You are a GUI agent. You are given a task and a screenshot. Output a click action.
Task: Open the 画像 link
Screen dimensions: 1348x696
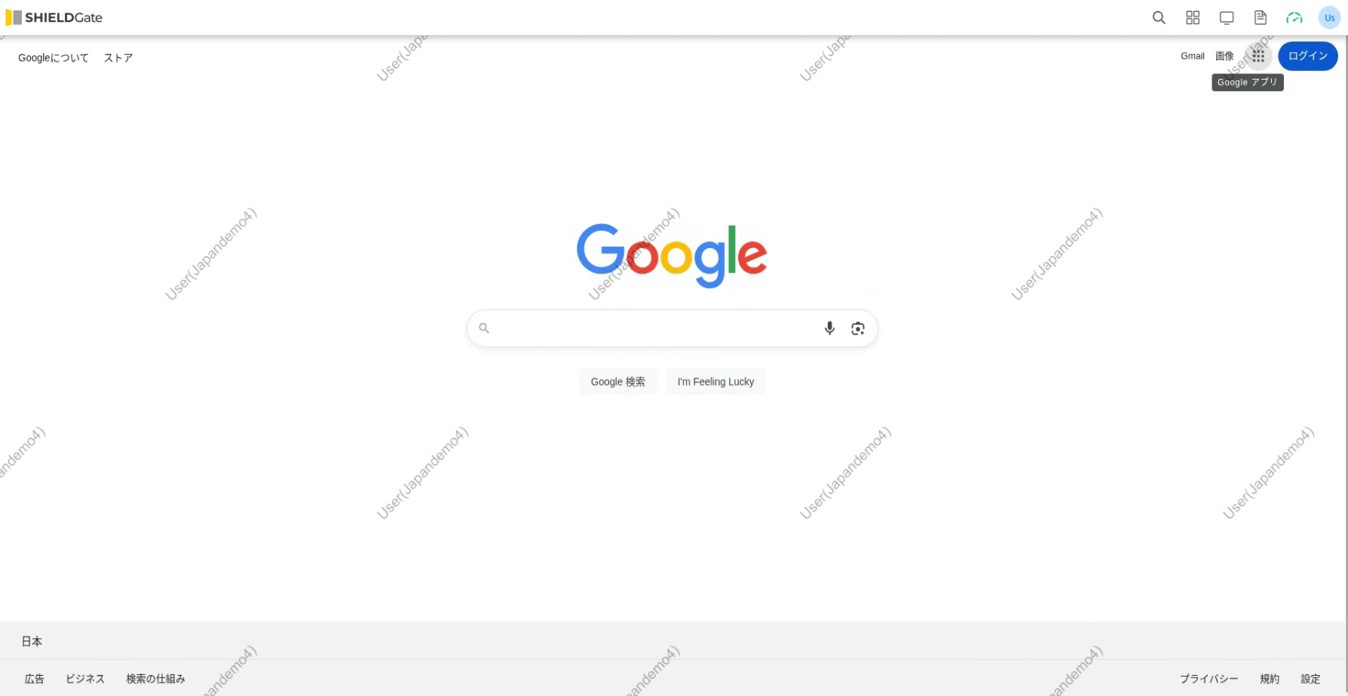pos(1225,56)
